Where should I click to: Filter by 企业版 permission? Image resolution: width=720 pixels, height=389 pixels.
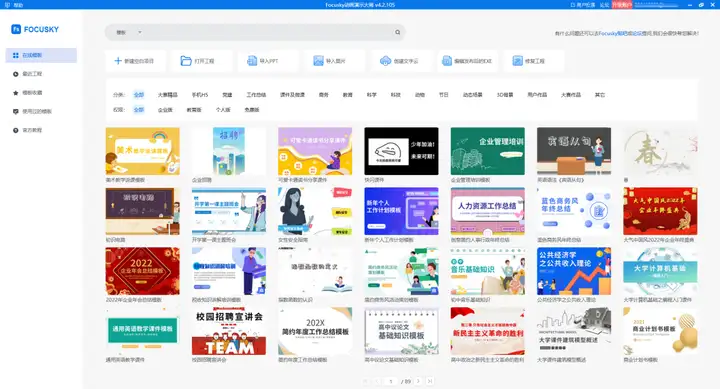pos(165,110)
